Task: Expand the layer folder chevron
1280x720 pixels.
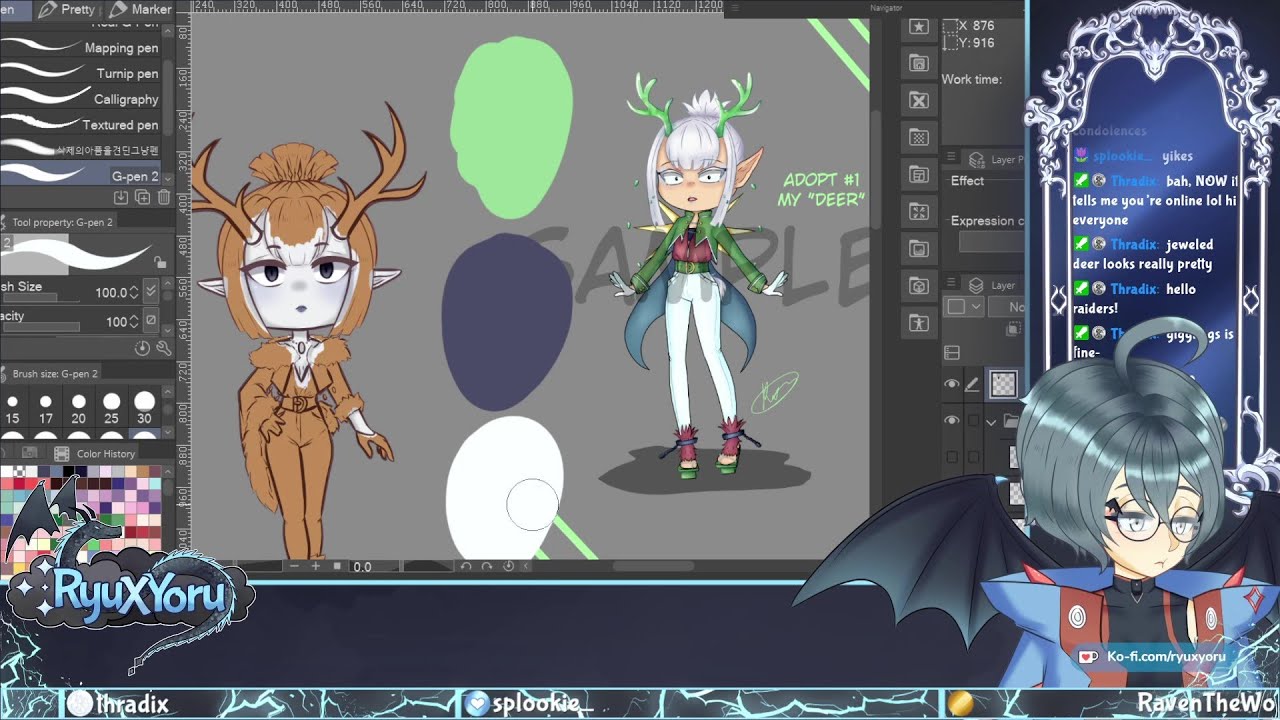Action: [991, 421]
